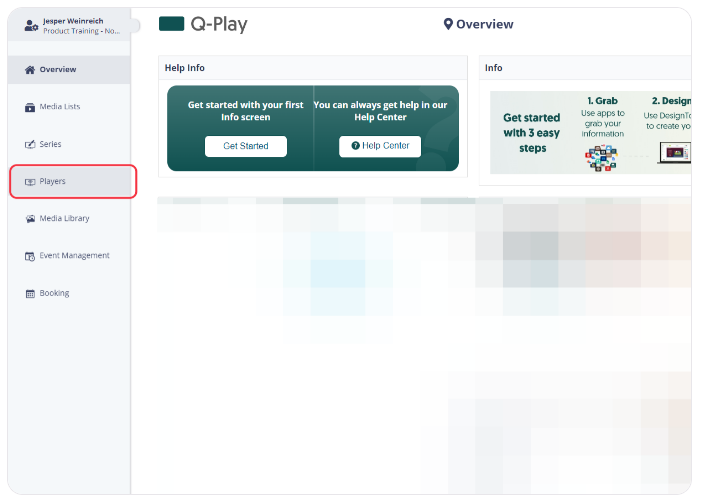Click the Jesper Weinreich user name
This screenshot has width=703, height=500.
point(73,21)
